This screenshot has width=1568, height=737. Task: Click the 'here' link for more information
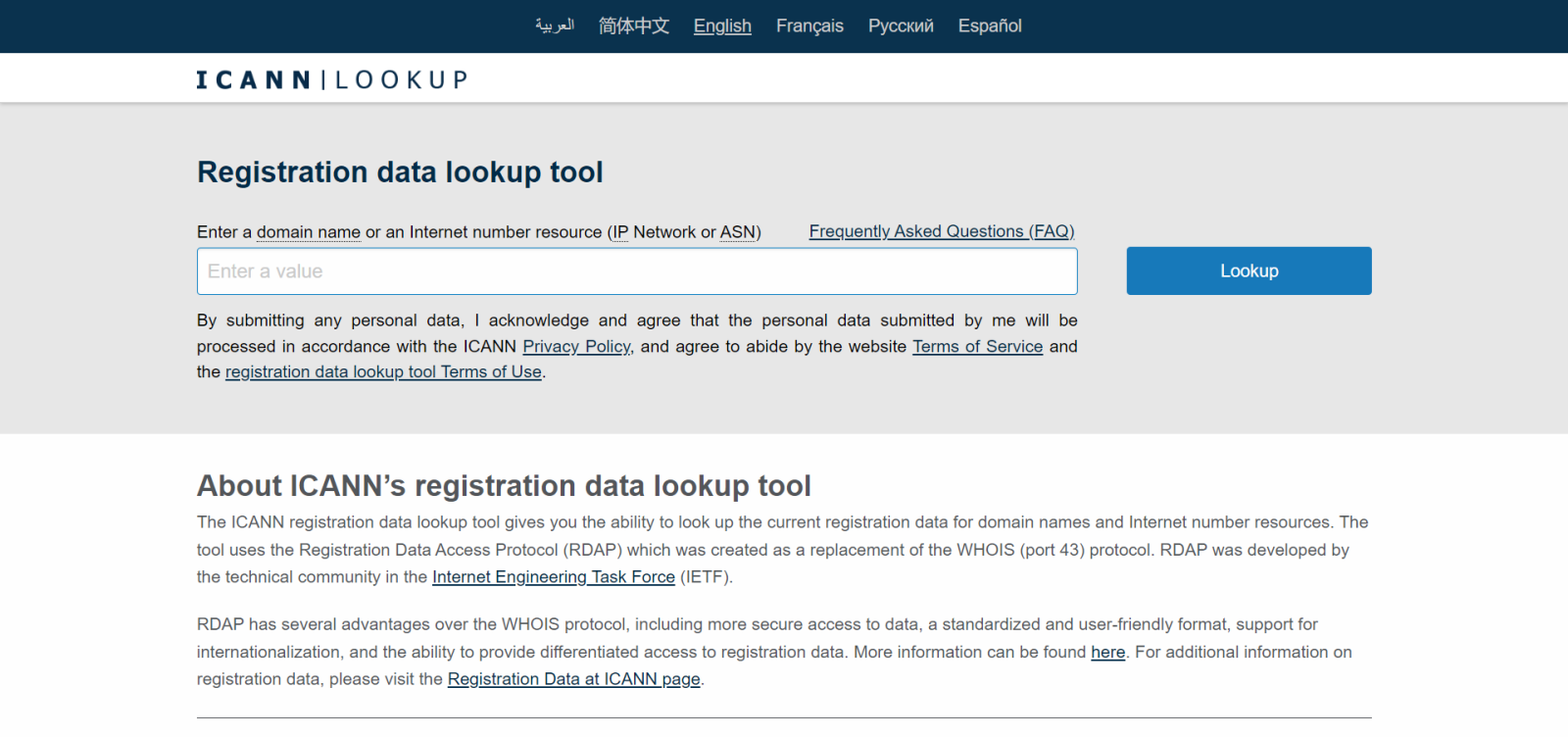1107,653
